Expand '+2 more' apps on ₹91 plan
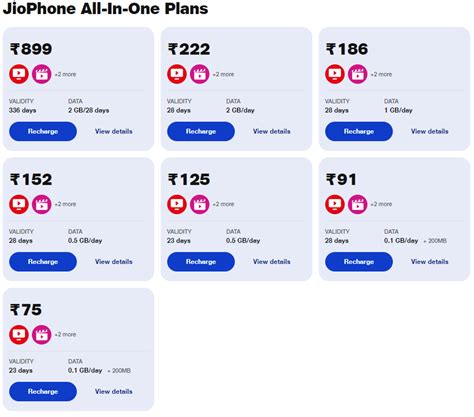The width and height of the screenshot is (474, 417). point(381,204)
